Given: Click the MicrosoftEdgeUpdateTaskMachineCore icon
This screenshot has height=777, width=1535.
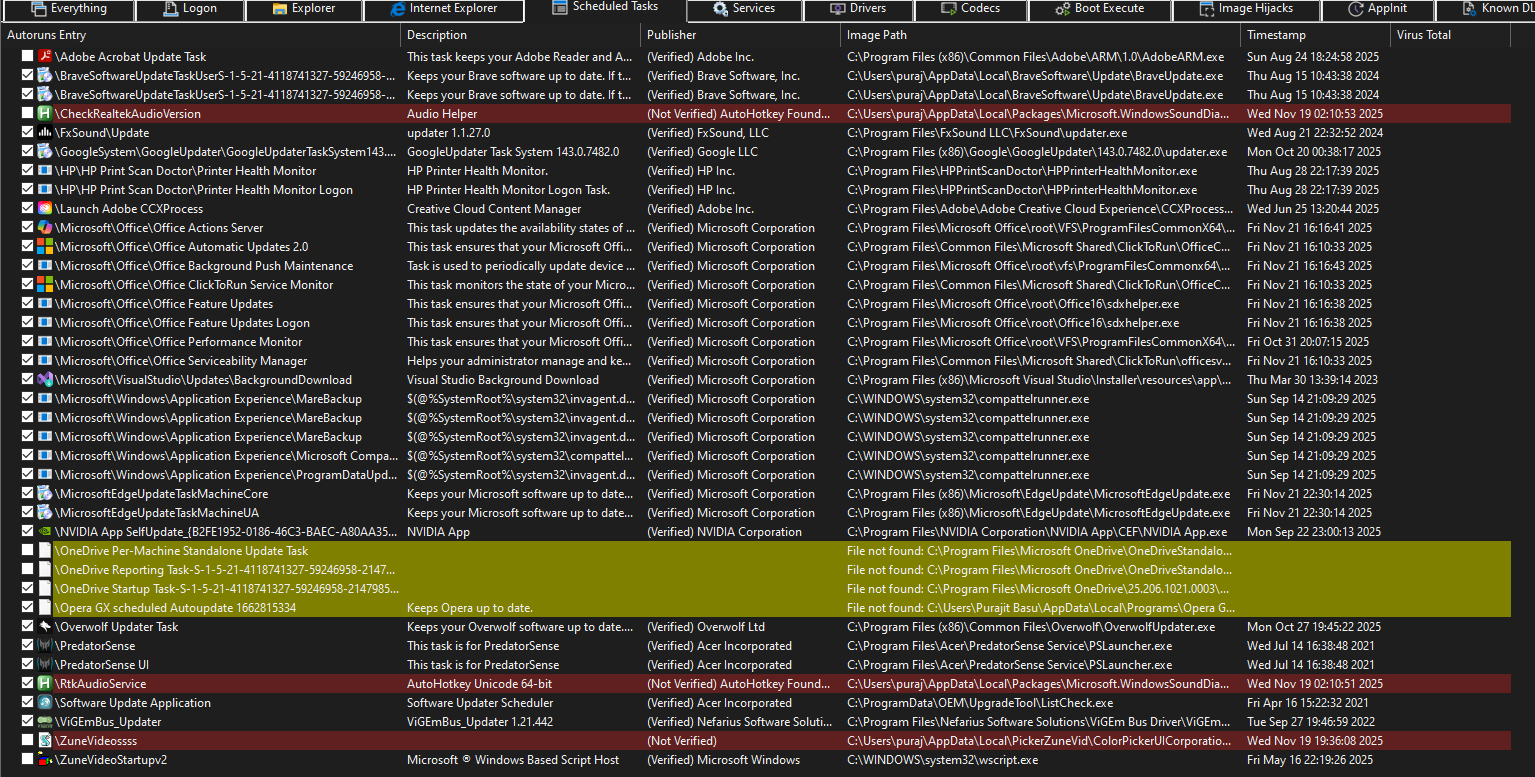Looking at the screenshot, I should click(x=45, y=494).
